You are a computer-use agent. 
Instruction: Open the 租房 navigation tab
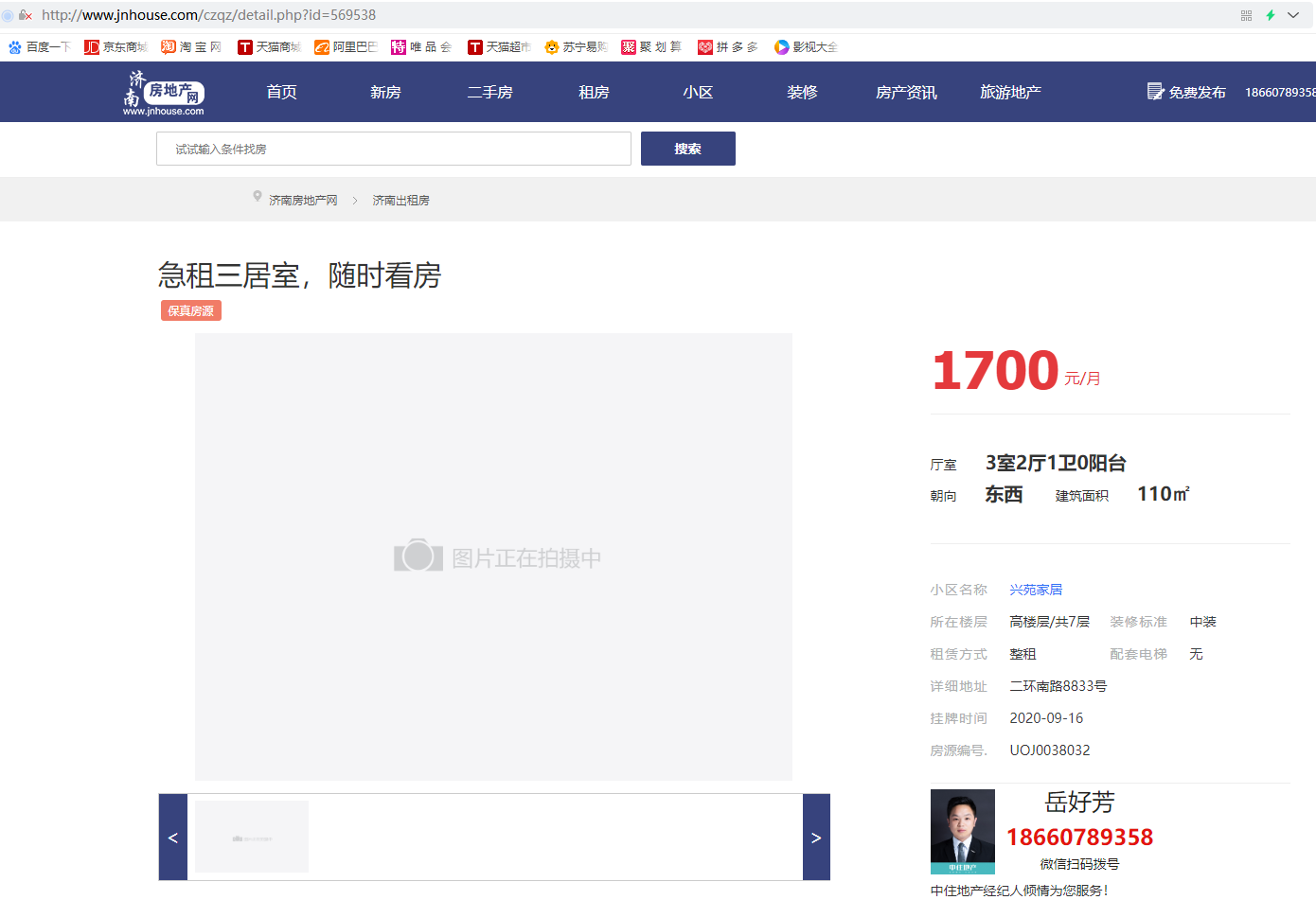tap(594, 93)
